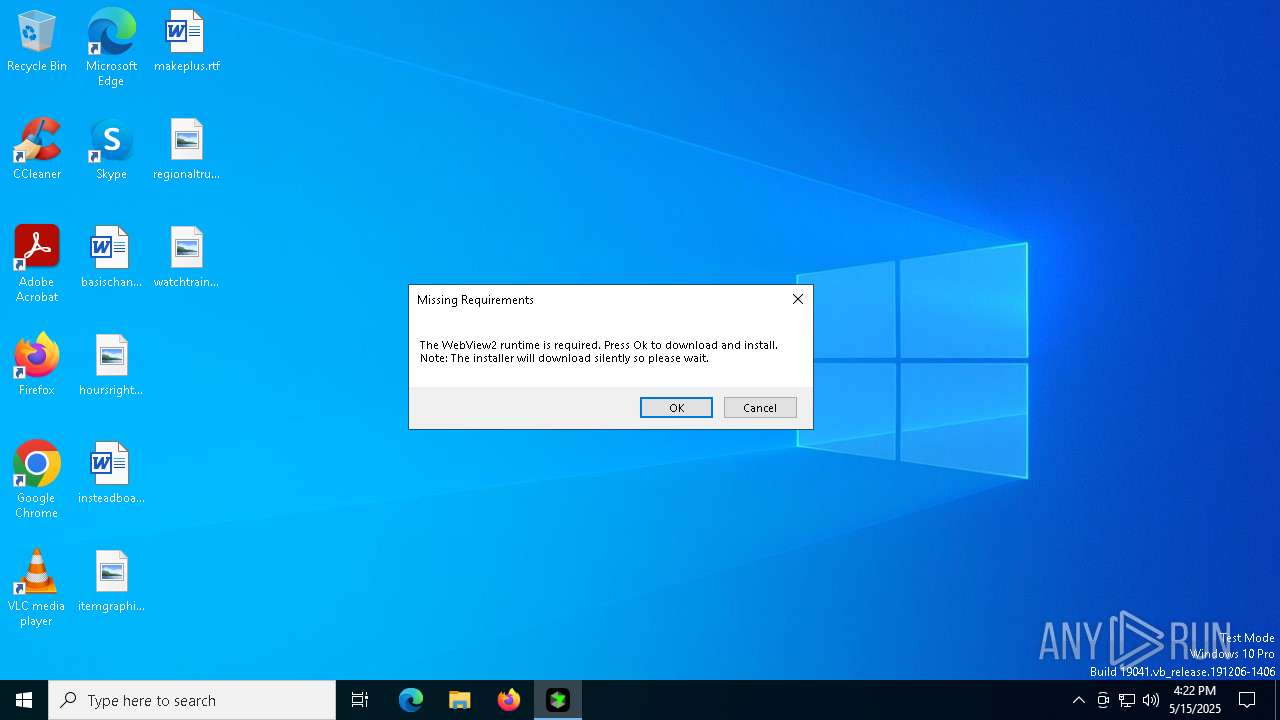
Task: Open File Explorer from the taskbar
Action: [460, 700]
